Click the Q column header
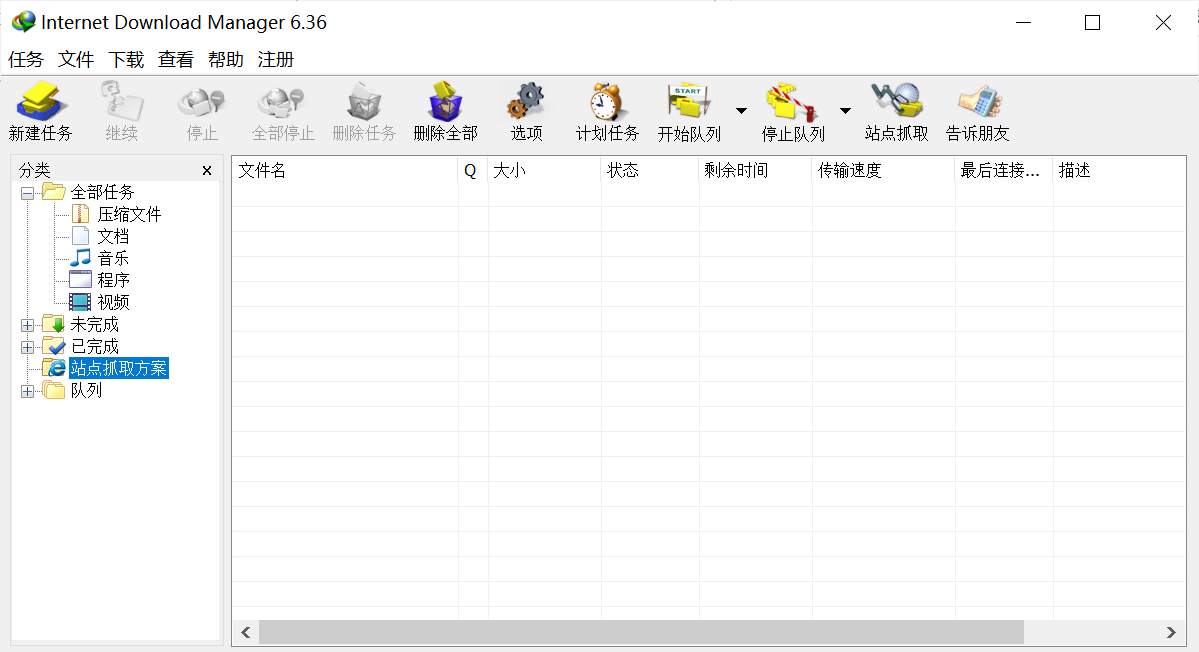The image size is (1199, 652). [x=473, y=170]
